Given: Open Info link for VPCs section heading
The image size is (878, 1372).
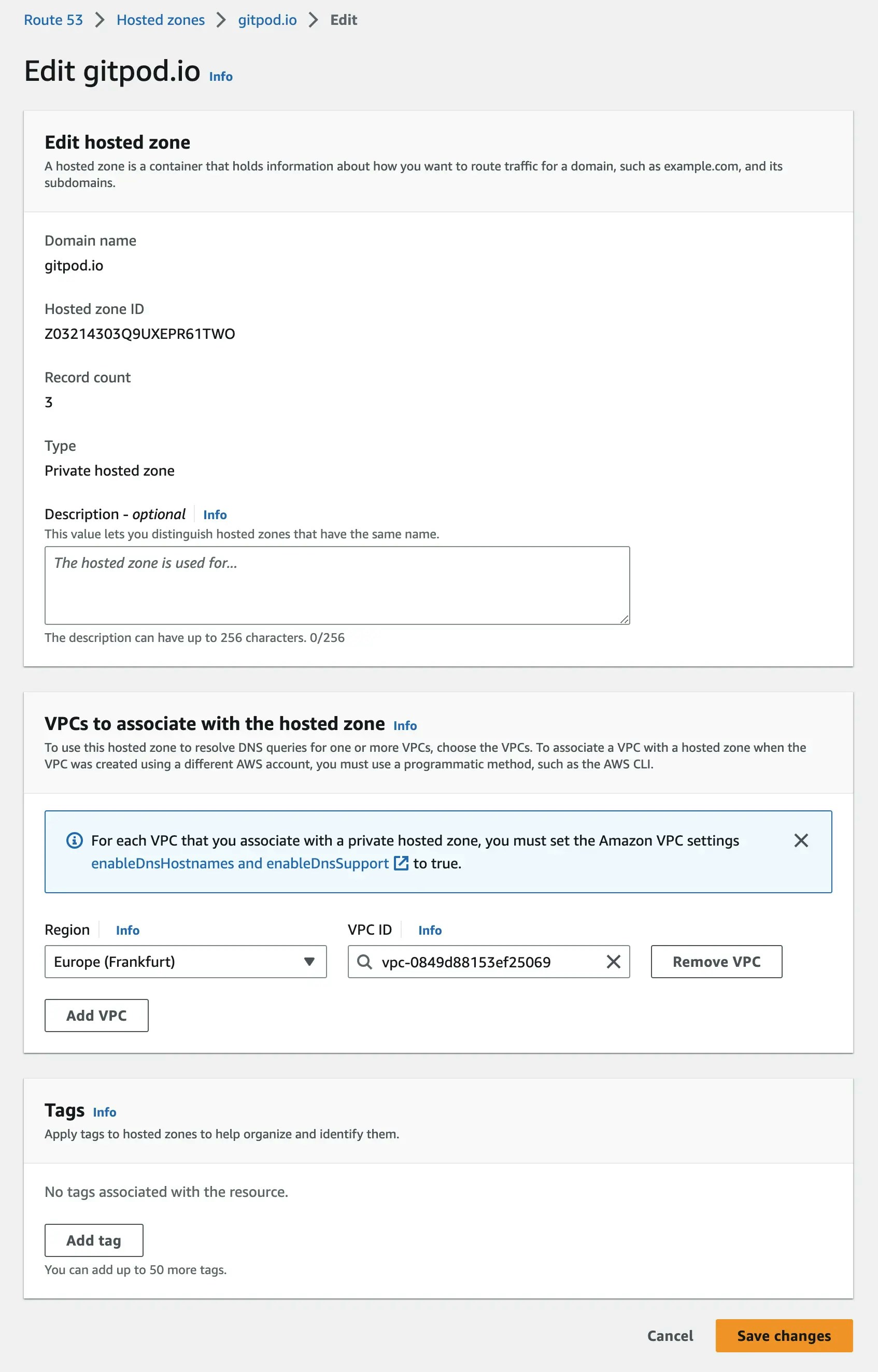Looking at the screenshot, I should pyautogui.click(x=405, y=725).
